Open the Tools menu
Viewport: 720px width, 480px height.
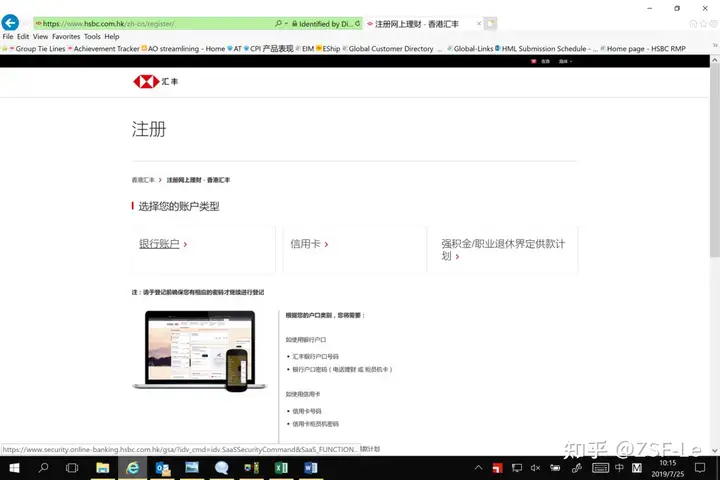[92, 36]
